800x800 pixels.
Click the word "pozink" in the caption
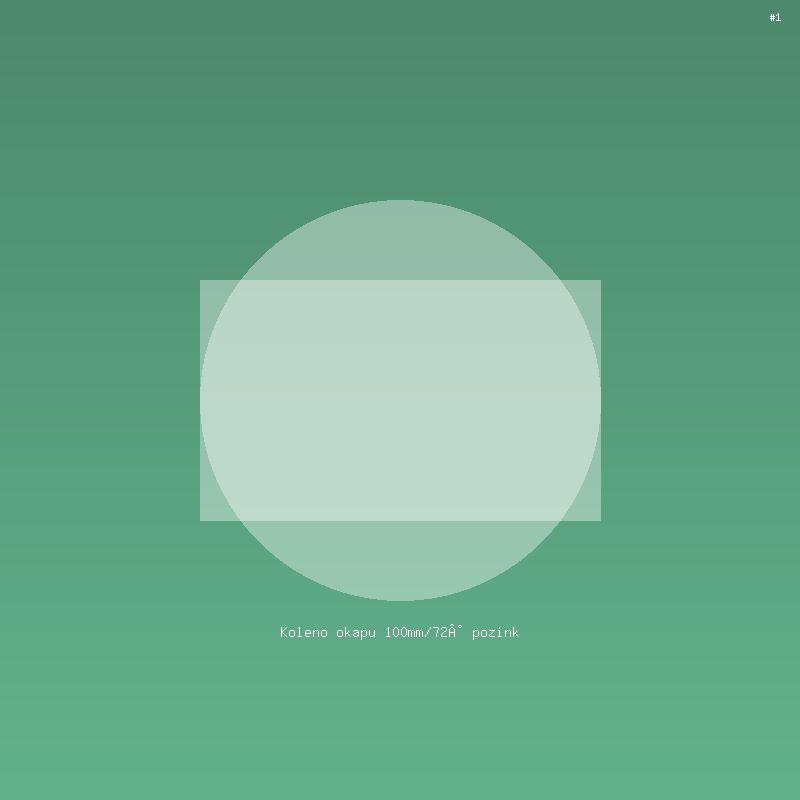click(496, 632)
